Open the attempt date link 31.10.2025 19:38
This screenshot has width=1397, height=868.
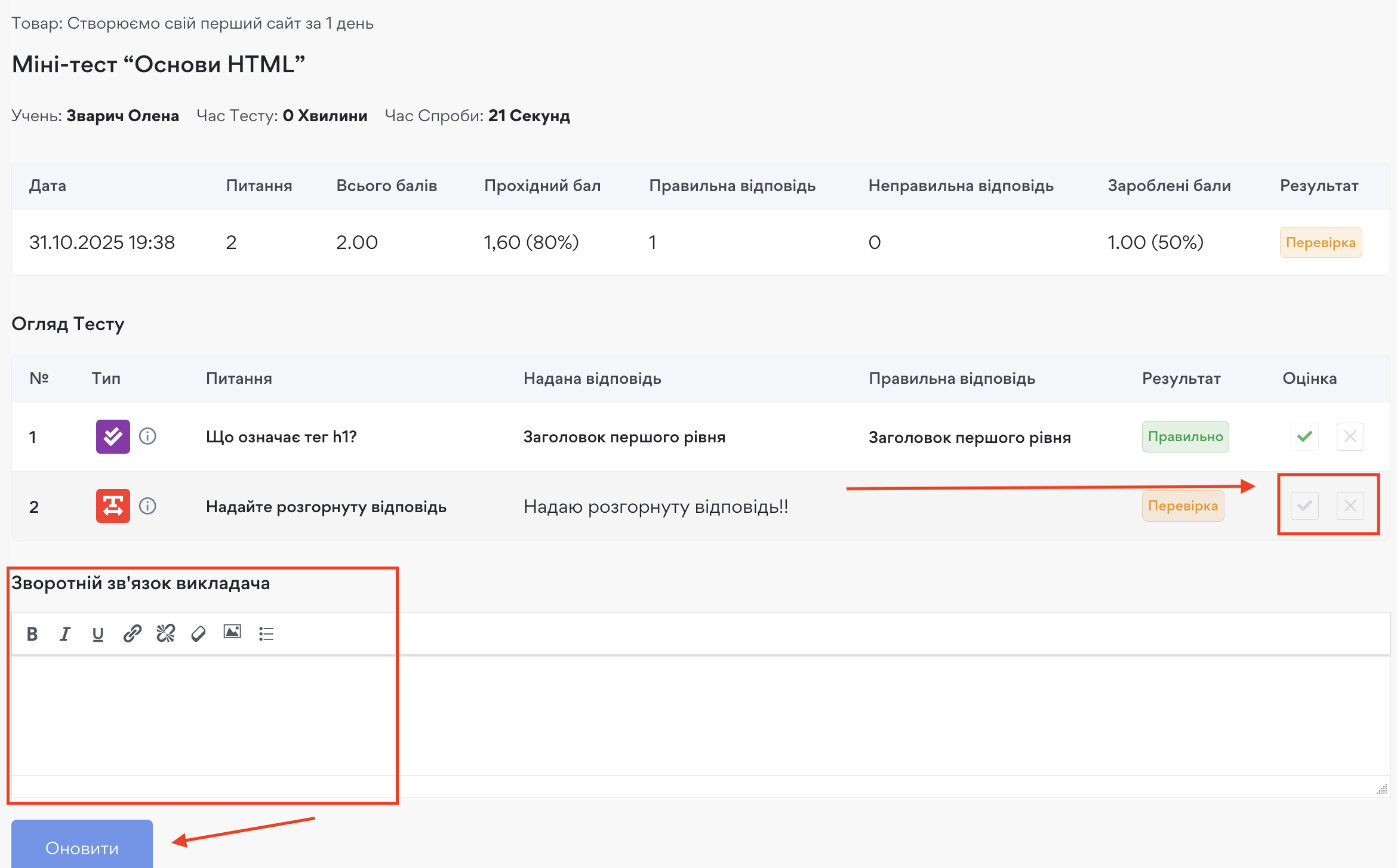pyautogui.click(x=102, y=242)
